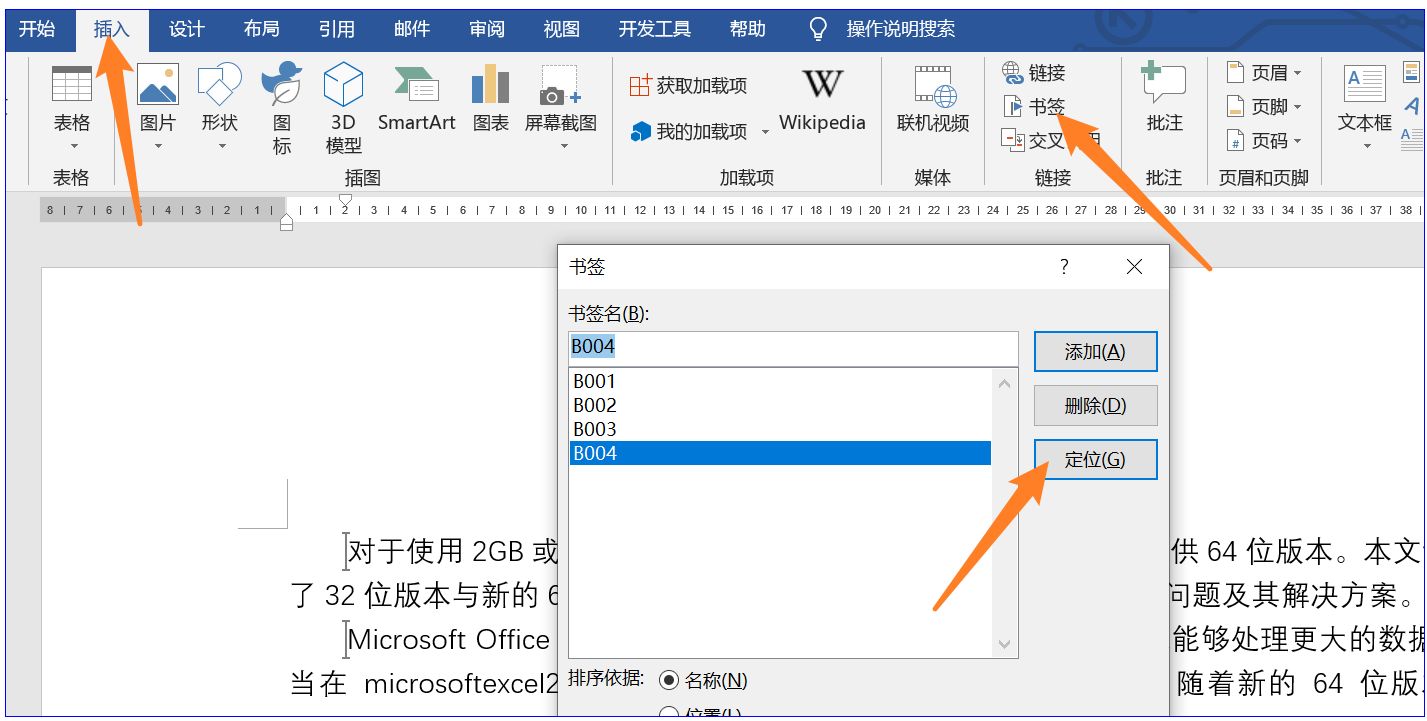
Task: Insert a picture via 图片 icon
Action: [x=157, y=86]
